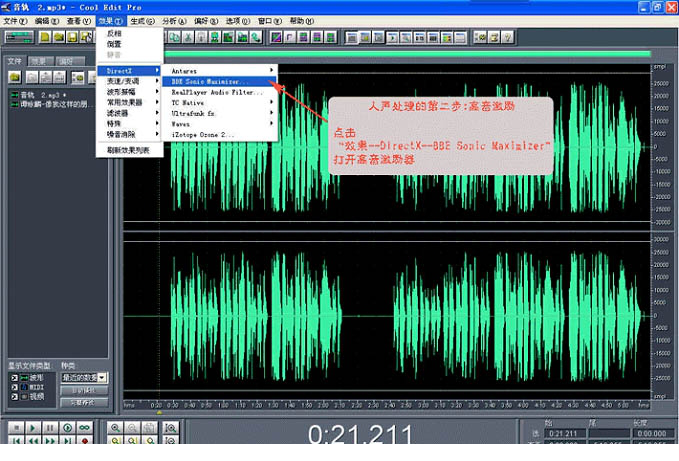Screen dimensions: 679x461
Task: Toggle the 视频 (video) file type checkbox
Action: point(14,396)
